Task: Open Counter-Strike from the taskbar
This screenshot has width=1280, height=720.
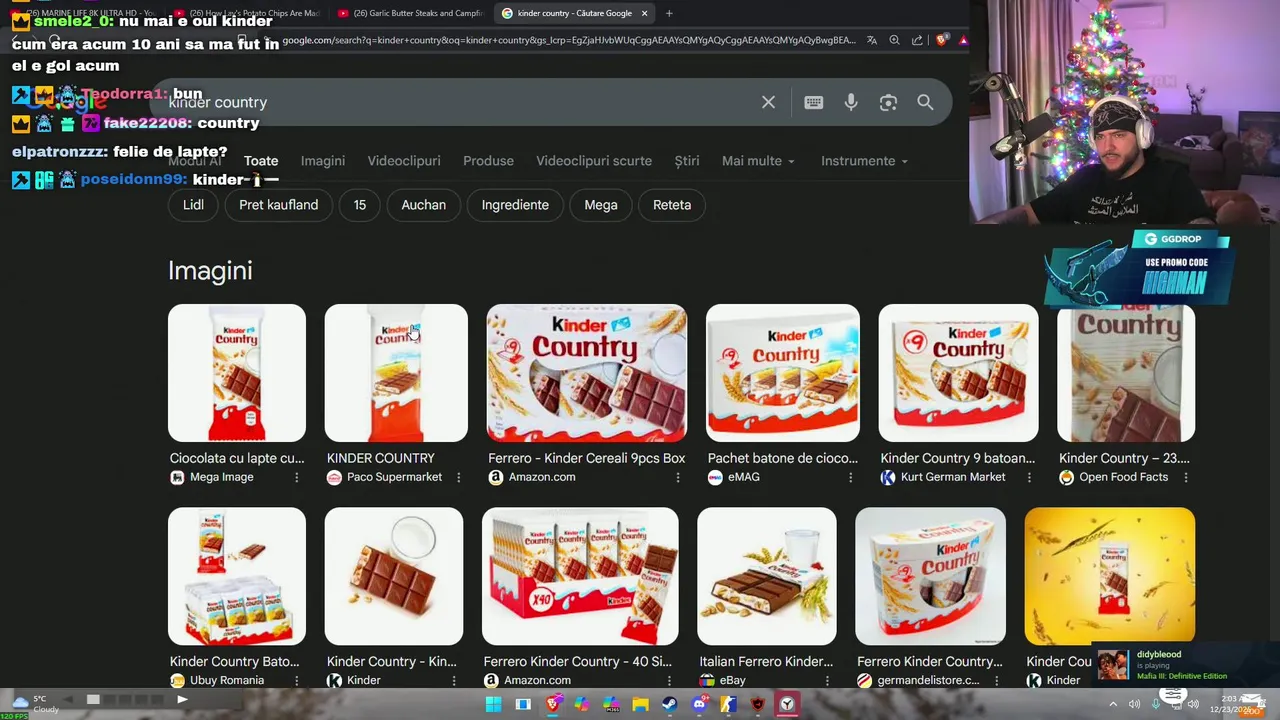Action: [x=728, y=704]
